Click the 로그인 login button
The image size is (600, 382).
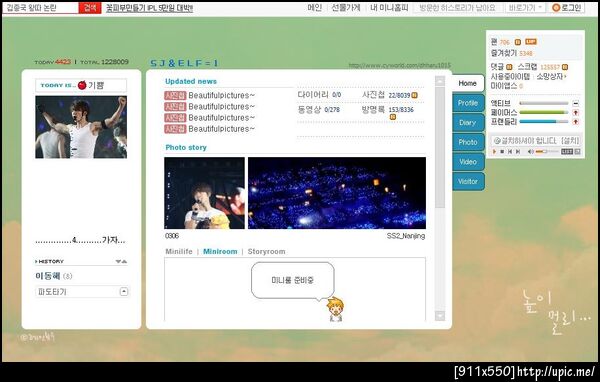[x=567, y=8]
